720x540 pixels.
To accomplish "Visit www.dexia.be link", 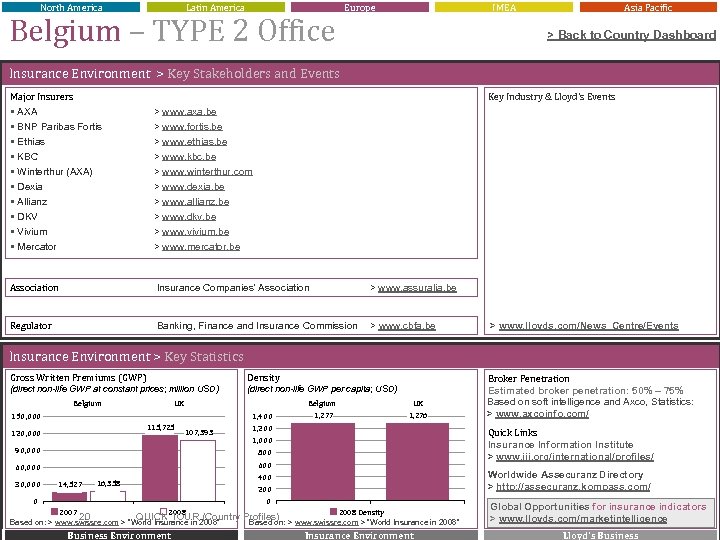I will [193, 187].
